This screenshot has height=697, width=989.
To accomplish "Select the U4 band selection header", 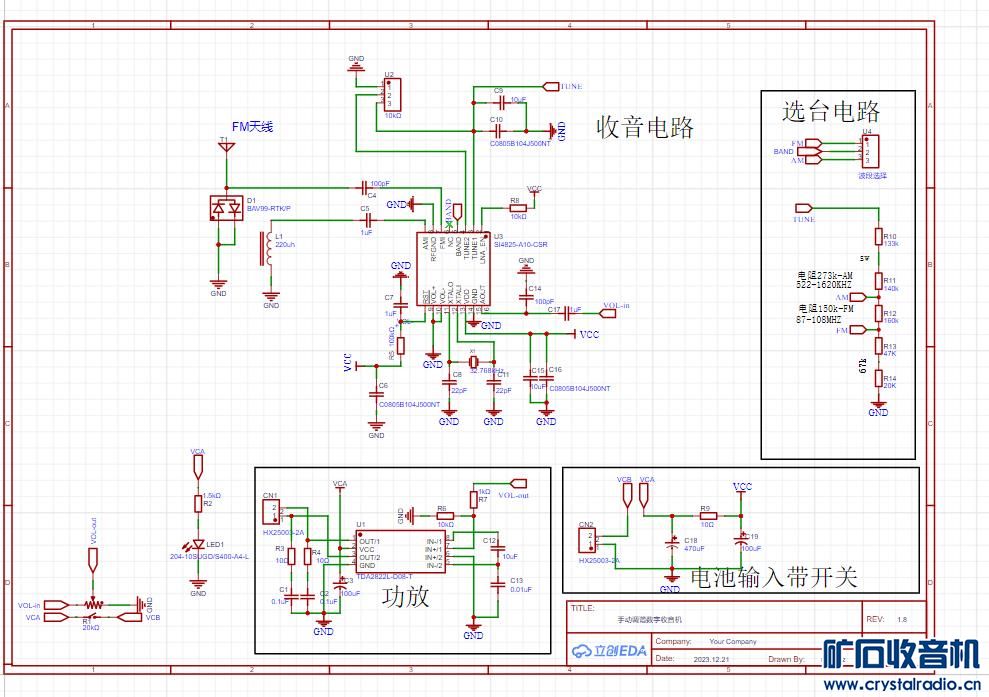I will point(870,152).
